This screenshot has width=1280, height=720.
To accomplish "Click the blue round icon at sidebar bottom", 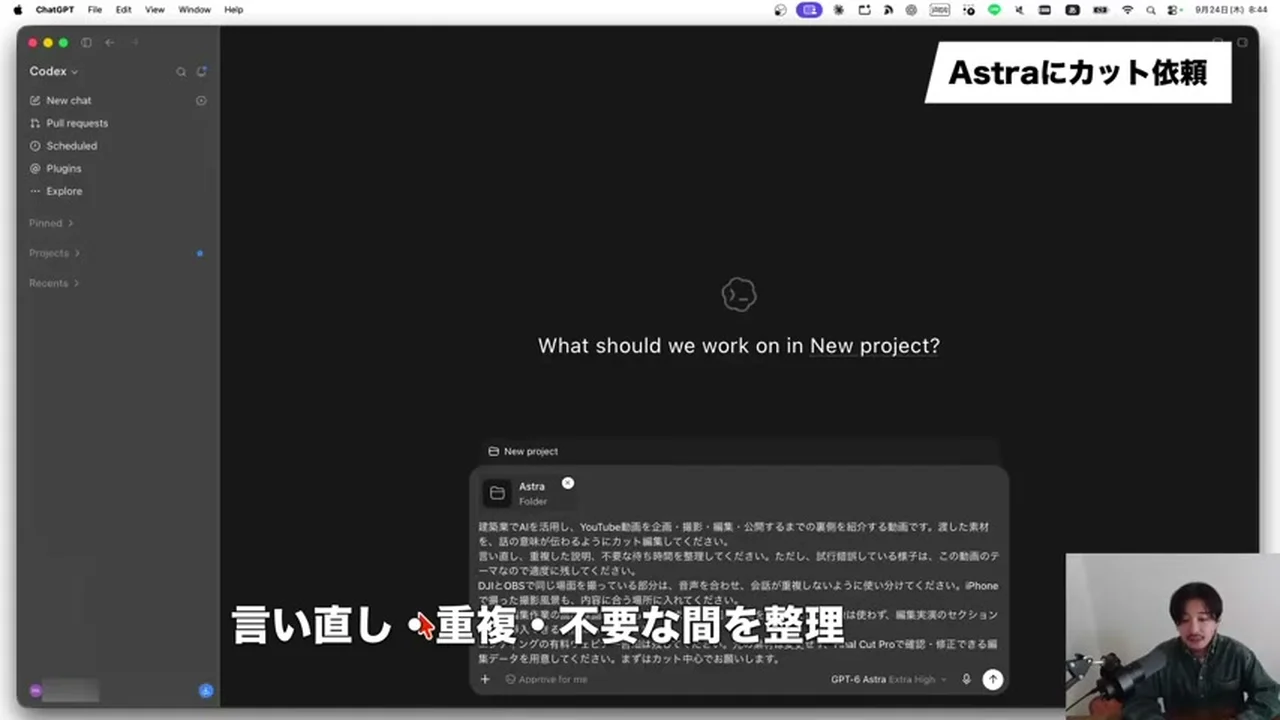I will (206, 690).
